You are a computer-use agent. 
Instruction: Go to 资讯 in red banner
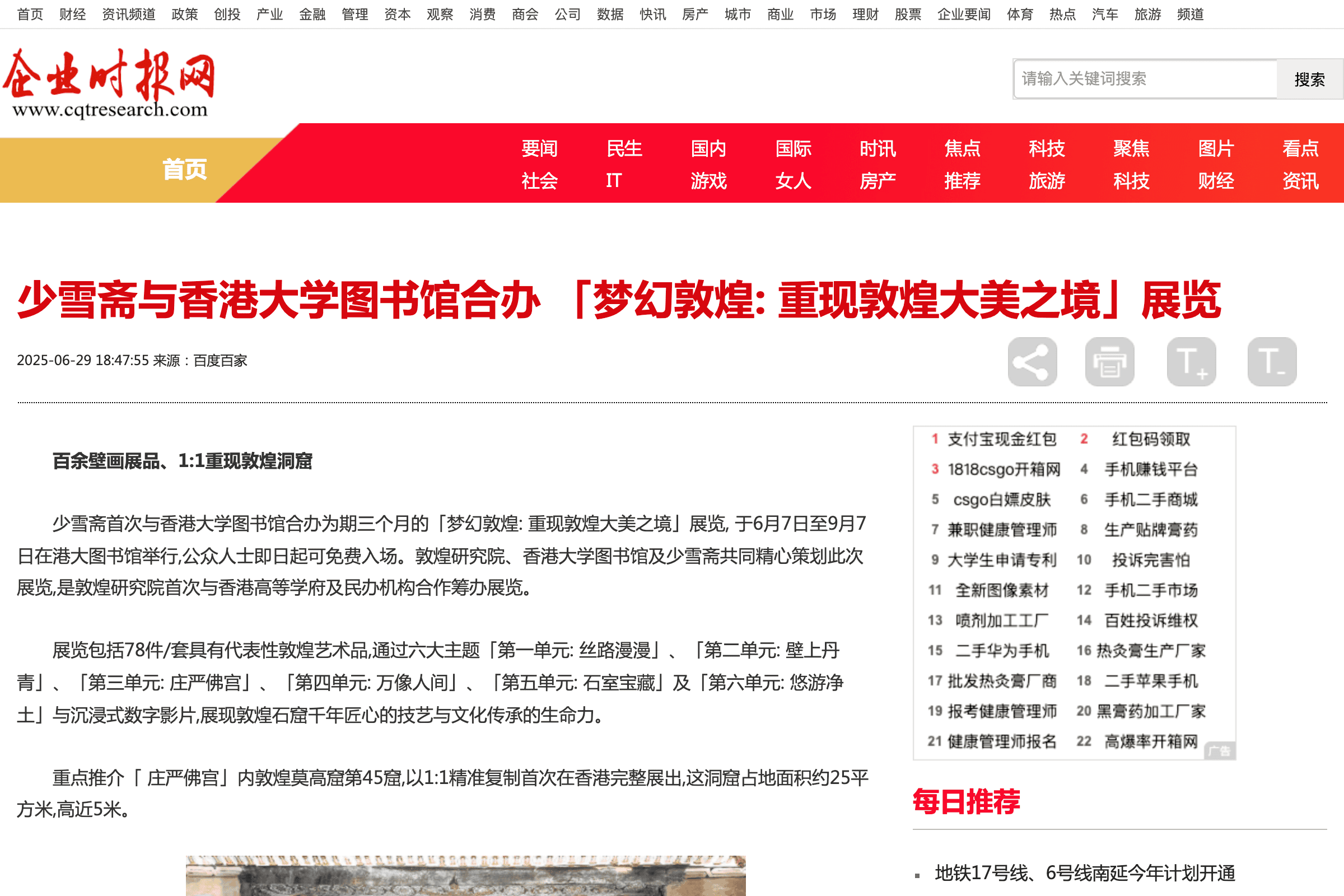[x=1300, y=180]
